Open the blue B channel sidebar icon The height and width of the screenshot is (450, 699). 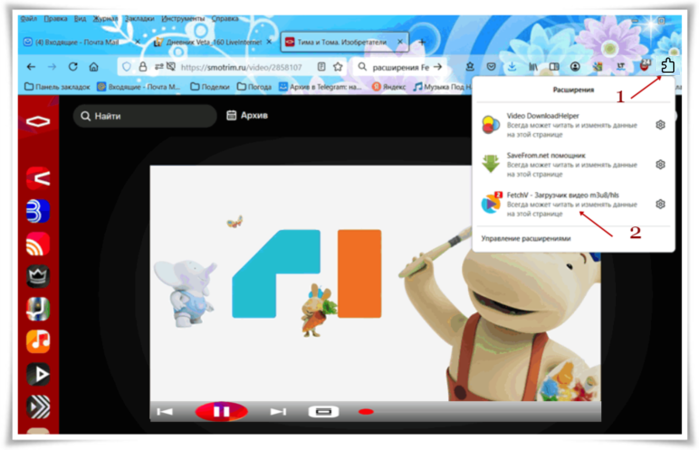coord(38,211)
